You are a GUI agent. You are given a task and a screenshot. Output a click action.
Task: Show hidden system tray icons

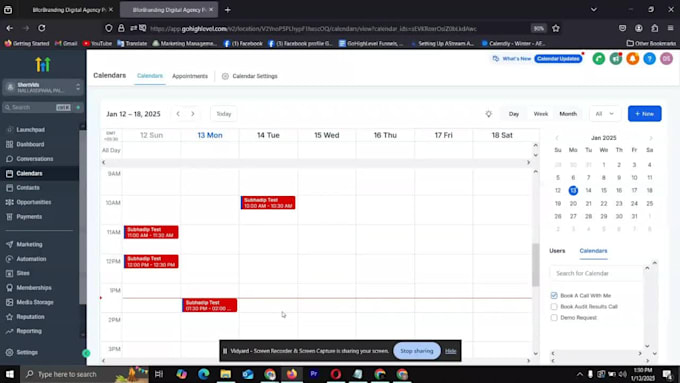[579, 374]
